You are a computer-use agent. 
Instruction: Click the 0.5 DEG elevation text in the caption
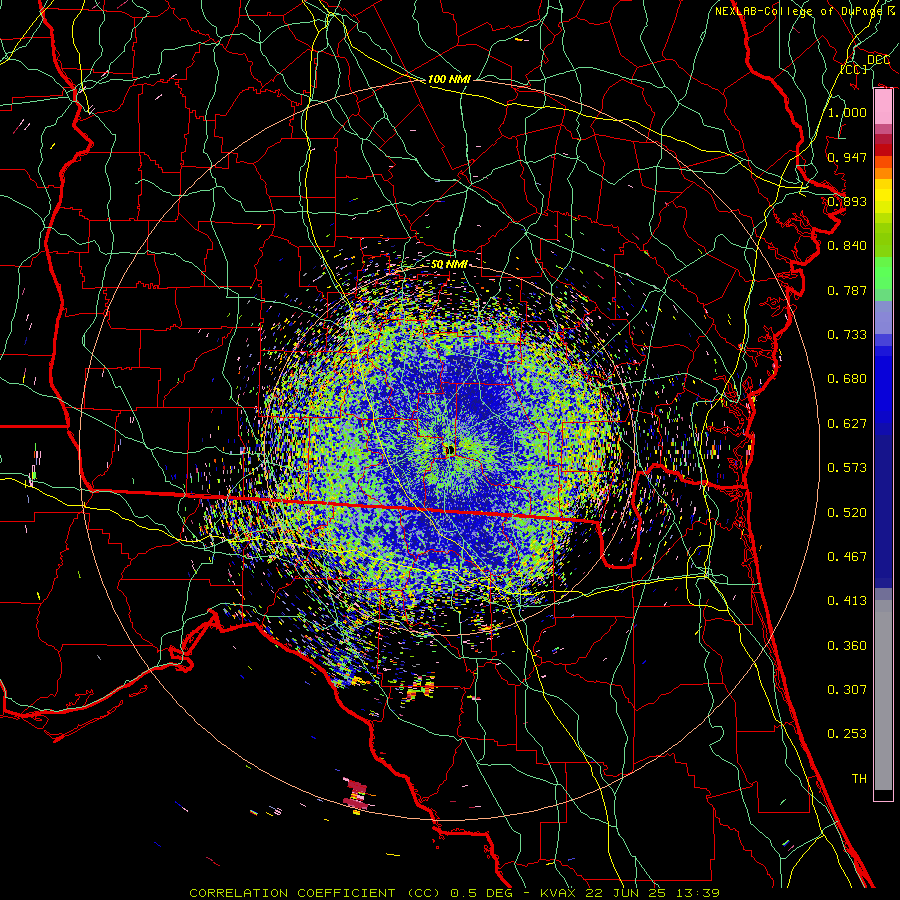click(x=482, y=893)
